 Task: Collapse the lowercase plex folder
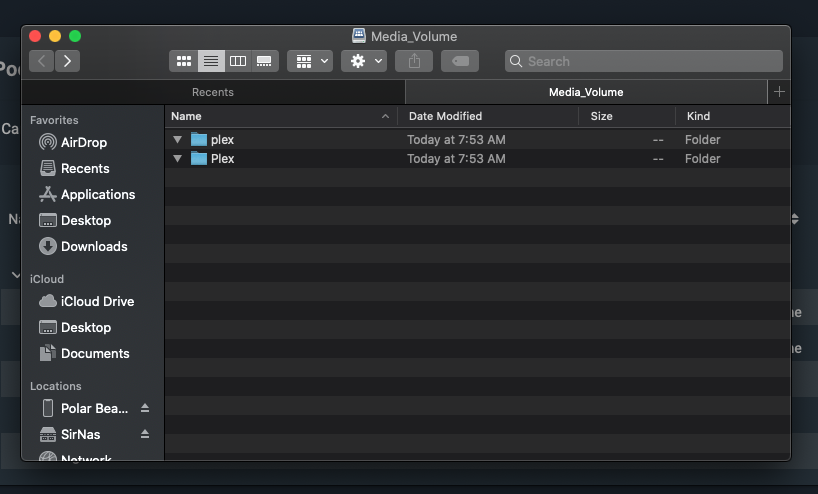(178, 140)
